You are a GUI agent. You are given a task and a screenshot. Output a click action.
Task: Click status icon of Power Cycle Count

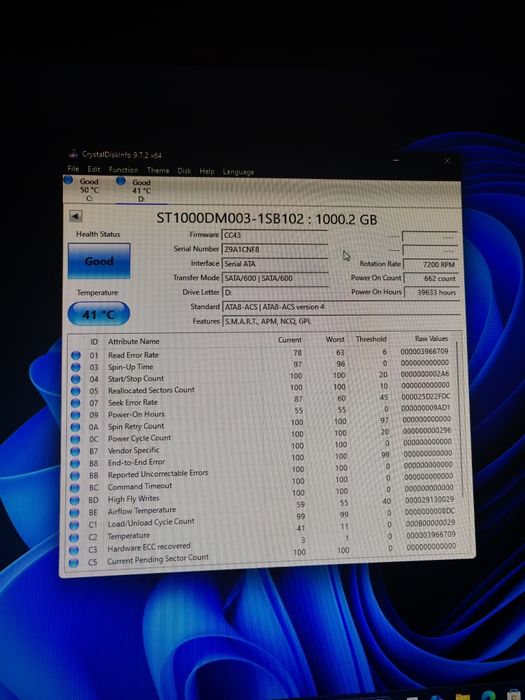pyautogui.click(x=75, y=439)
